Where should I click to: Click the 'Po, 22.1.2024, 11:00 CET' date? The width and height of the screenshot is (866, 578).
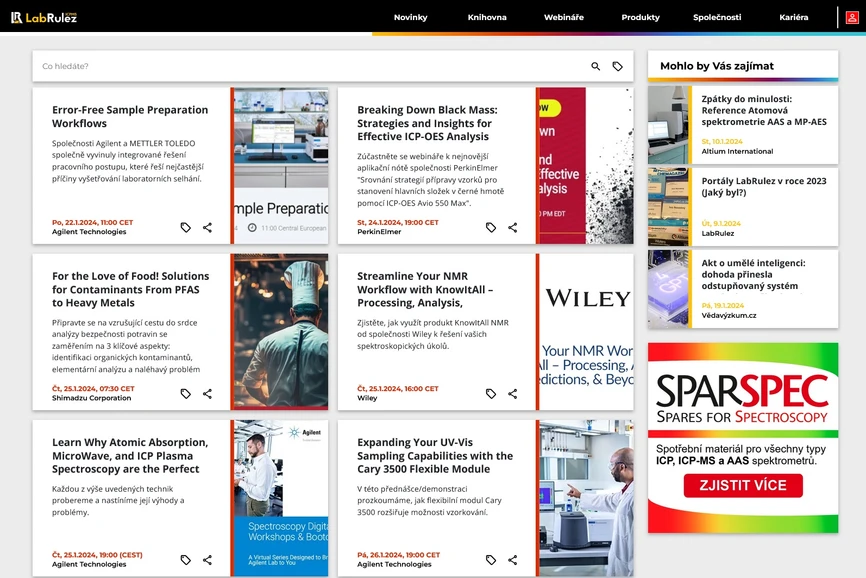tap(93, 222)
